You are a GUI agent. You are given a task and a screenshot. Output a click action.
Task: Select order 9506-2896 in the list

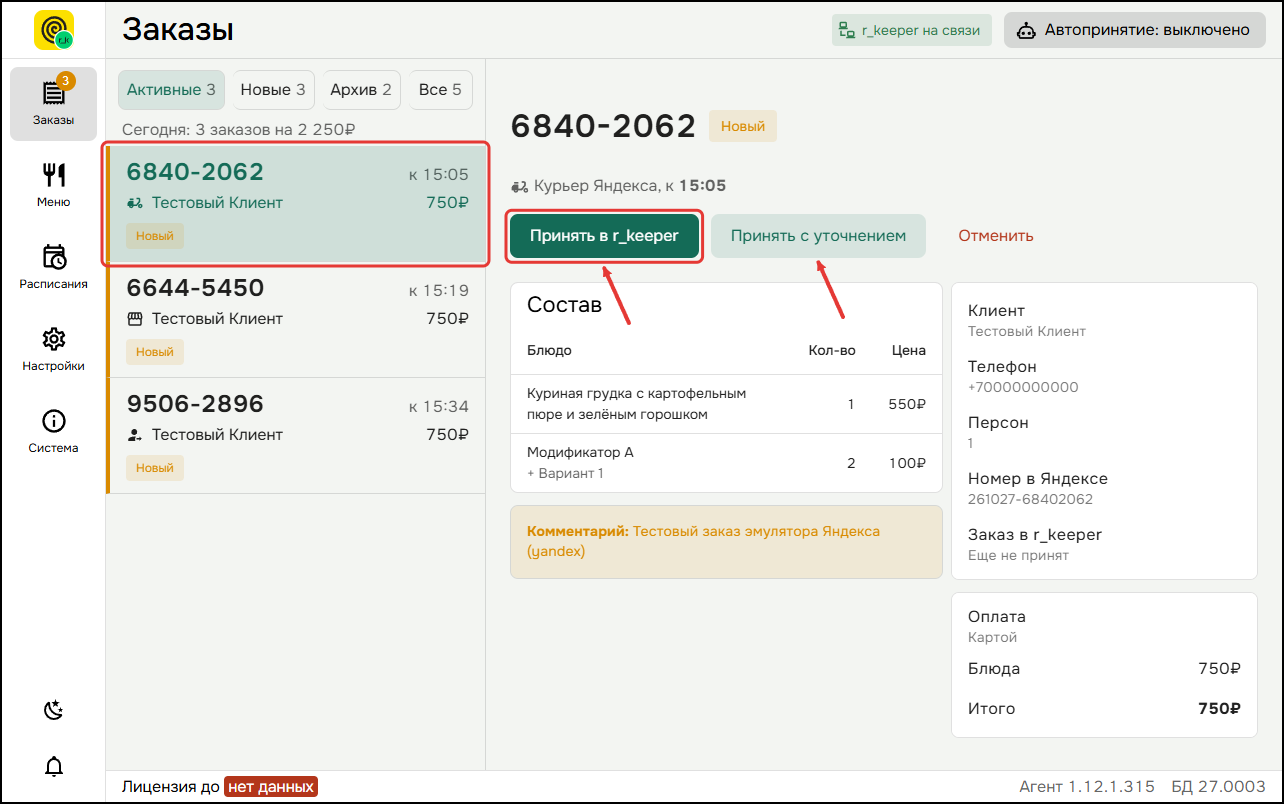(x=297, y=436)
